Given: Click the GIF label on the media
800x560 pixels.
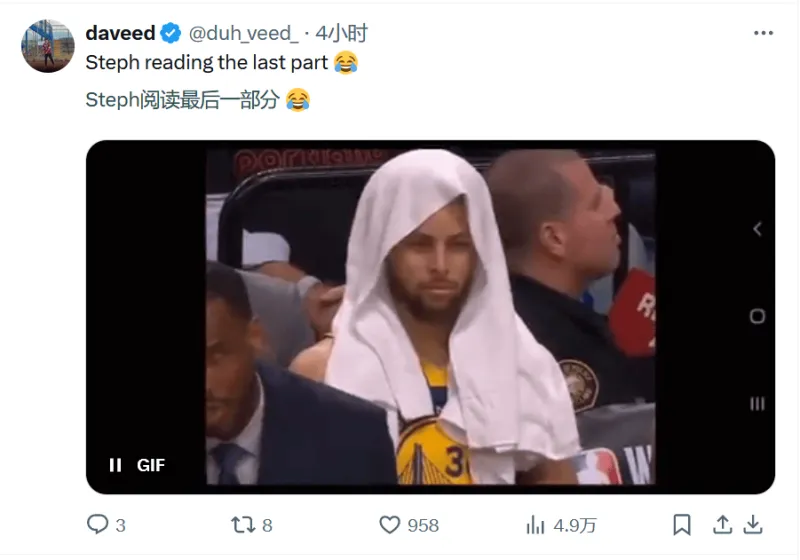Looking at the screenshot, I should point(151,465).
